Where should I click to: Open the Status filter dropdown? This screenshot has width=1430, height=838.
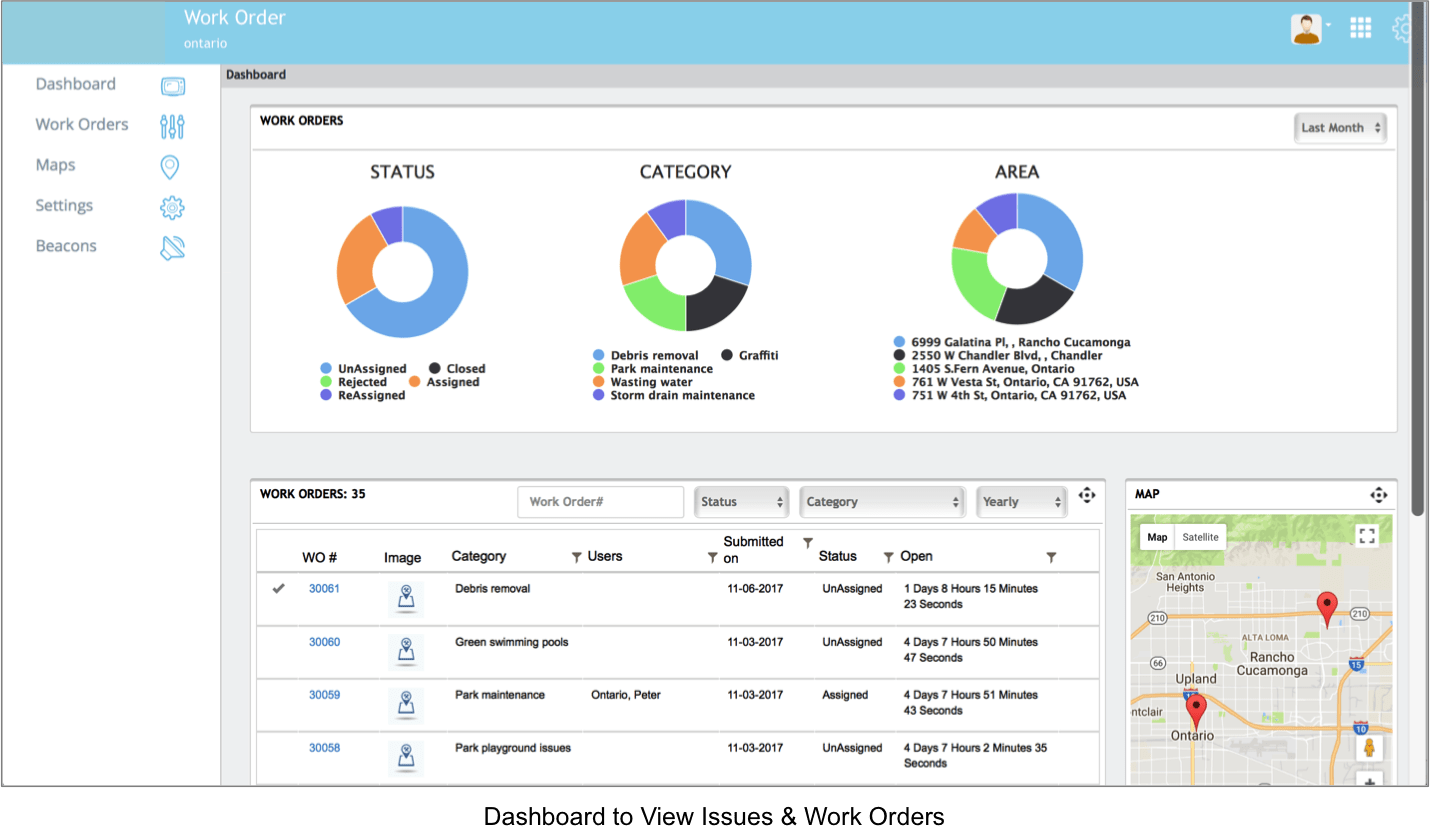click(741, 502)
